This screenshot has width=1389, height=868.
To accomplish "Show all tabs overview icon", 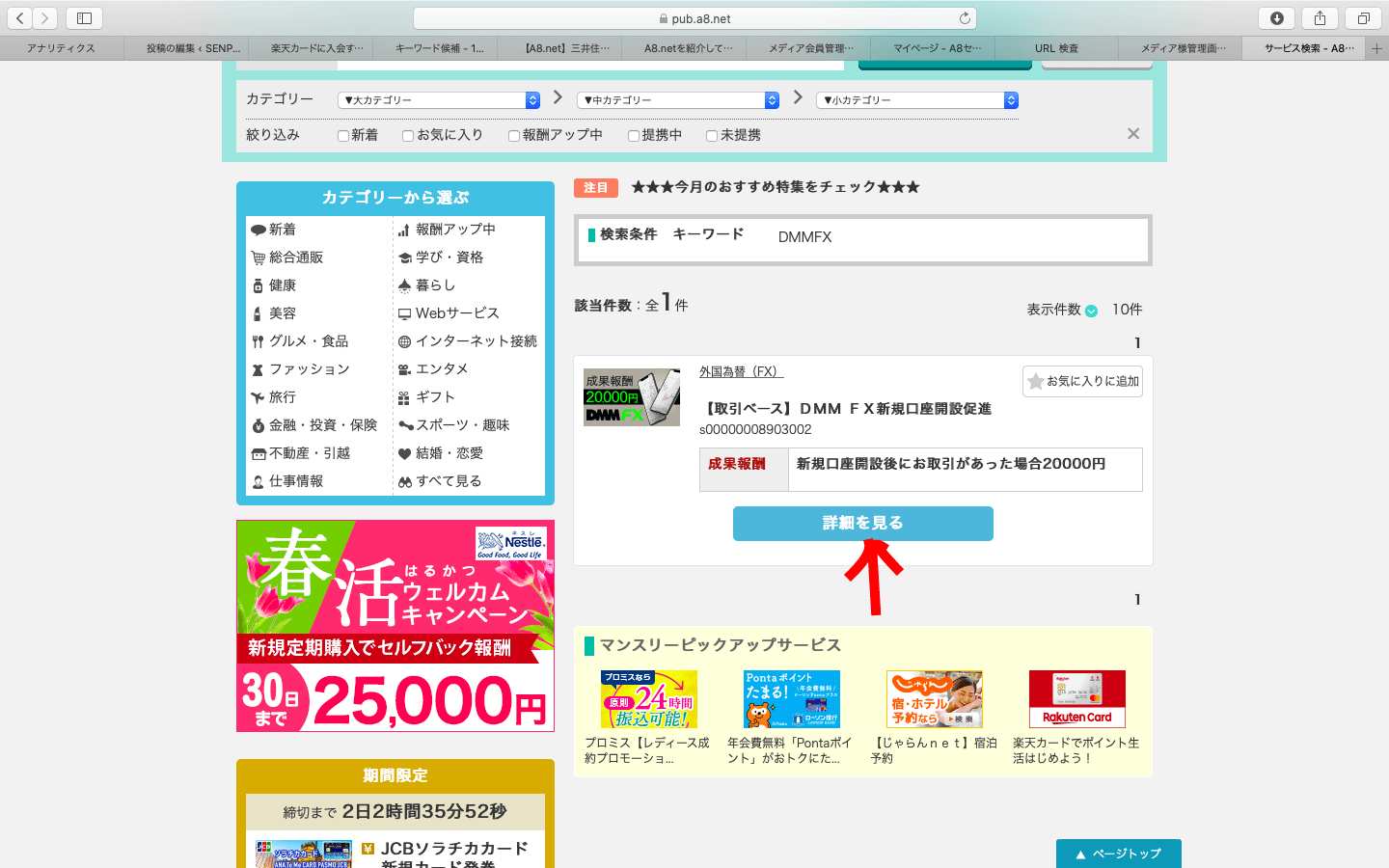I will [x=1363, y=17].
